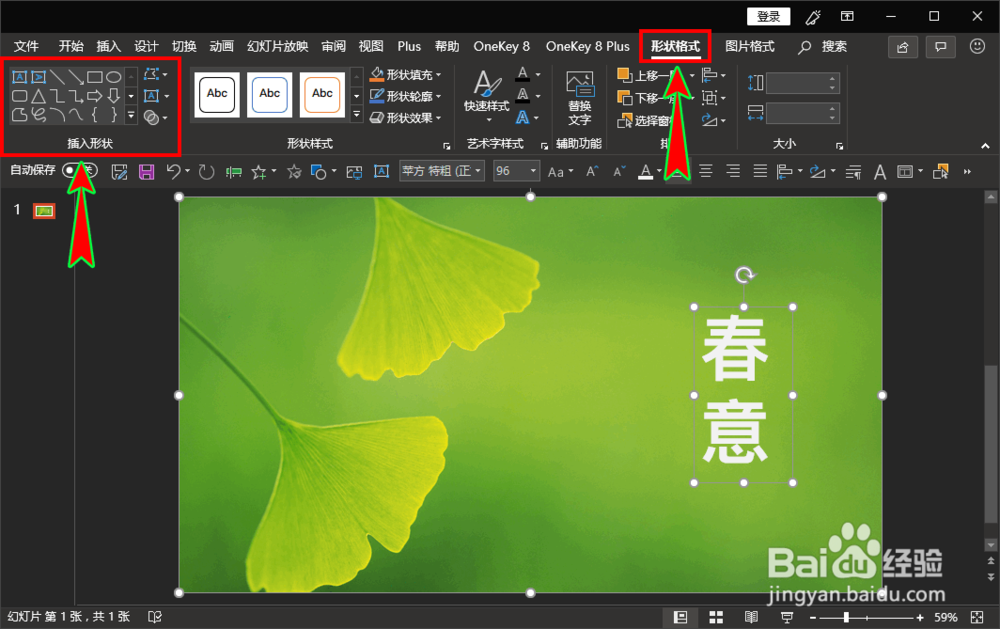Select the vertical text box shape

(x=38, y=77)
